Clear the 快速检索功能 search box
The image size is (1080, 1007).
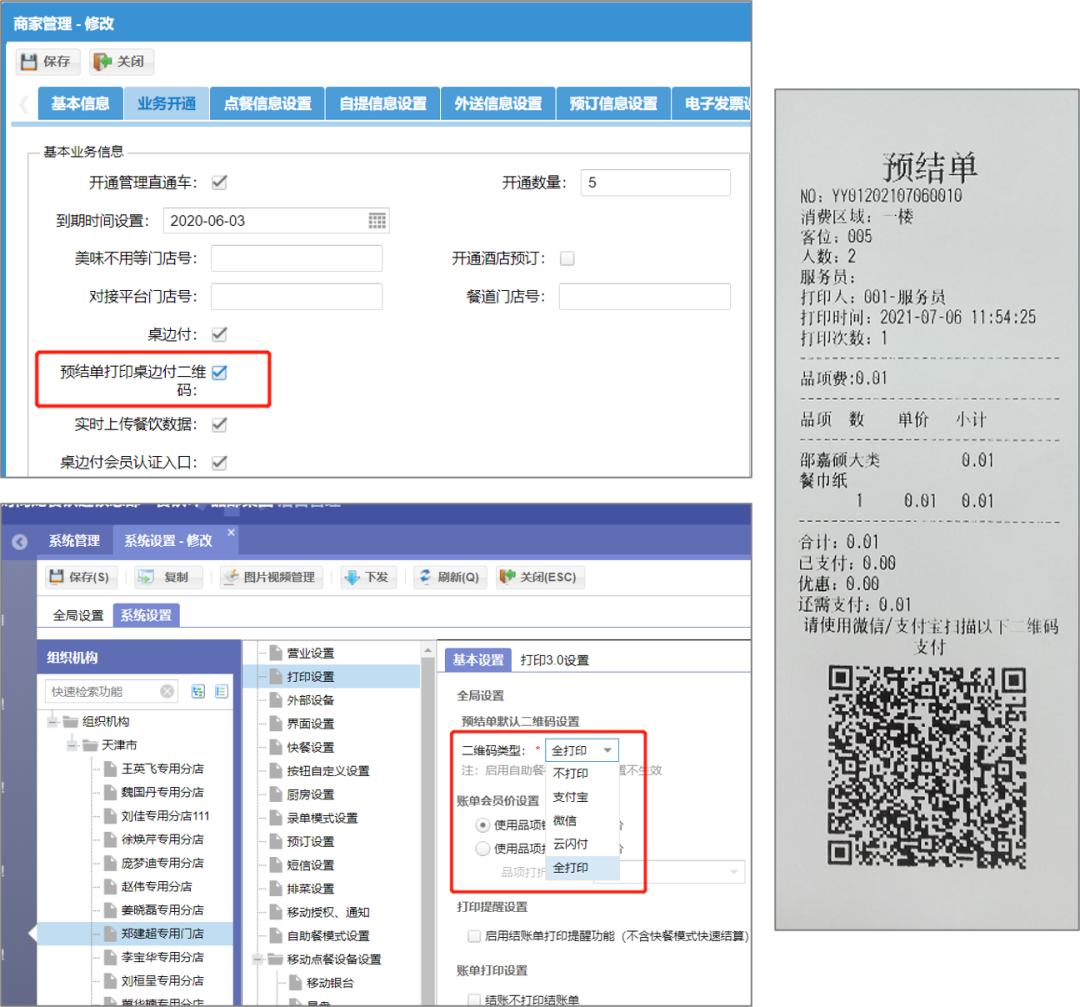[167, 692]
